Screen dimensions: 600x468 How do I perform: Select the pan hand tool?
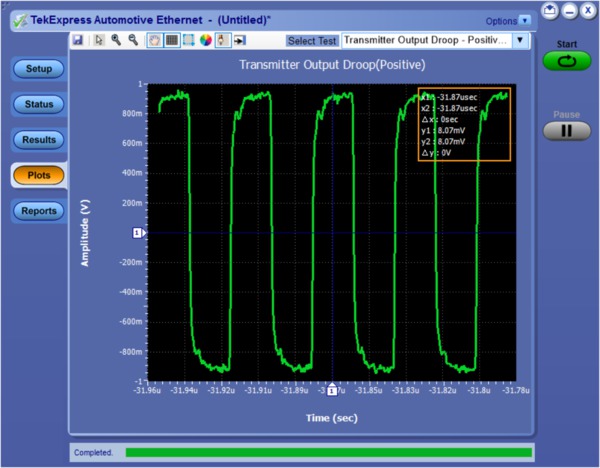click(x=154, y=40)
